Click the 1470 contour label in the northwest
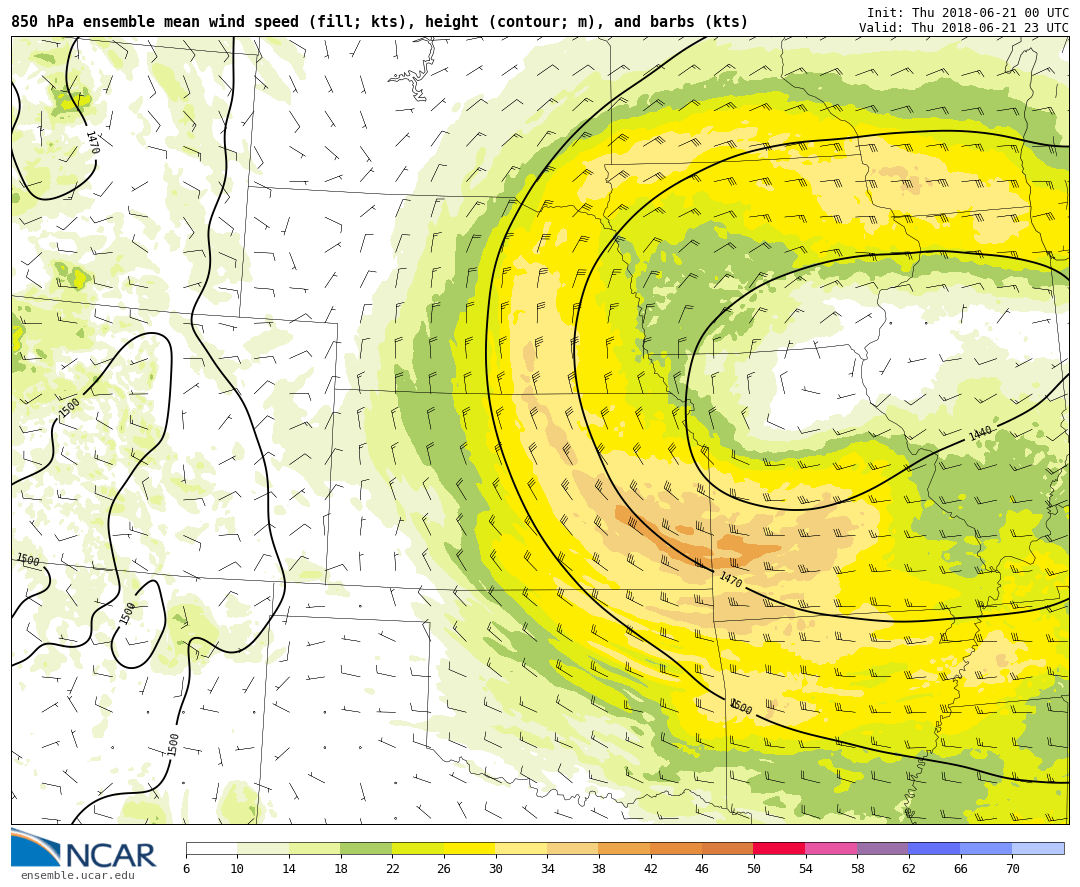Image resolution: width=1080 pixels, height=887 pixels. [92, 142]
